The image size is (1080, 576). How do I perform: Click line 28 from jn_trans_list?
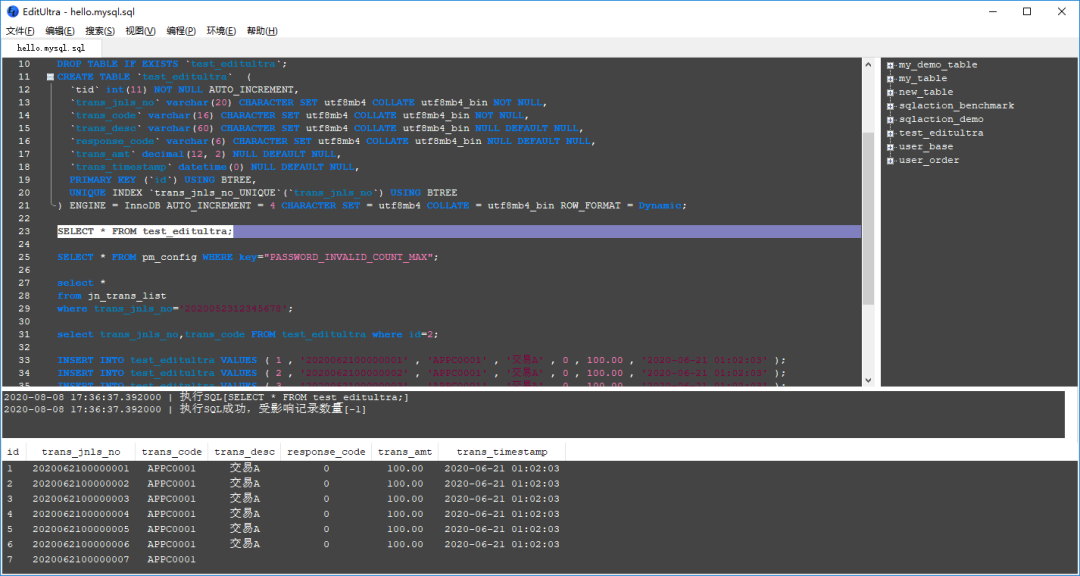pos(112,296)
